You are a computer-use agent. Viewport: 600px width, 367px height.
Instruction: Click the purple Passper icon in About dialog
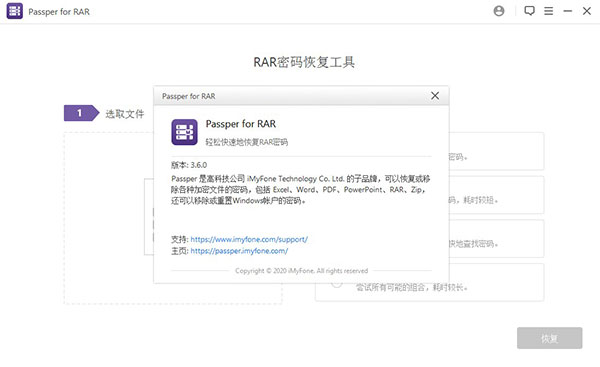click(184, 132)
